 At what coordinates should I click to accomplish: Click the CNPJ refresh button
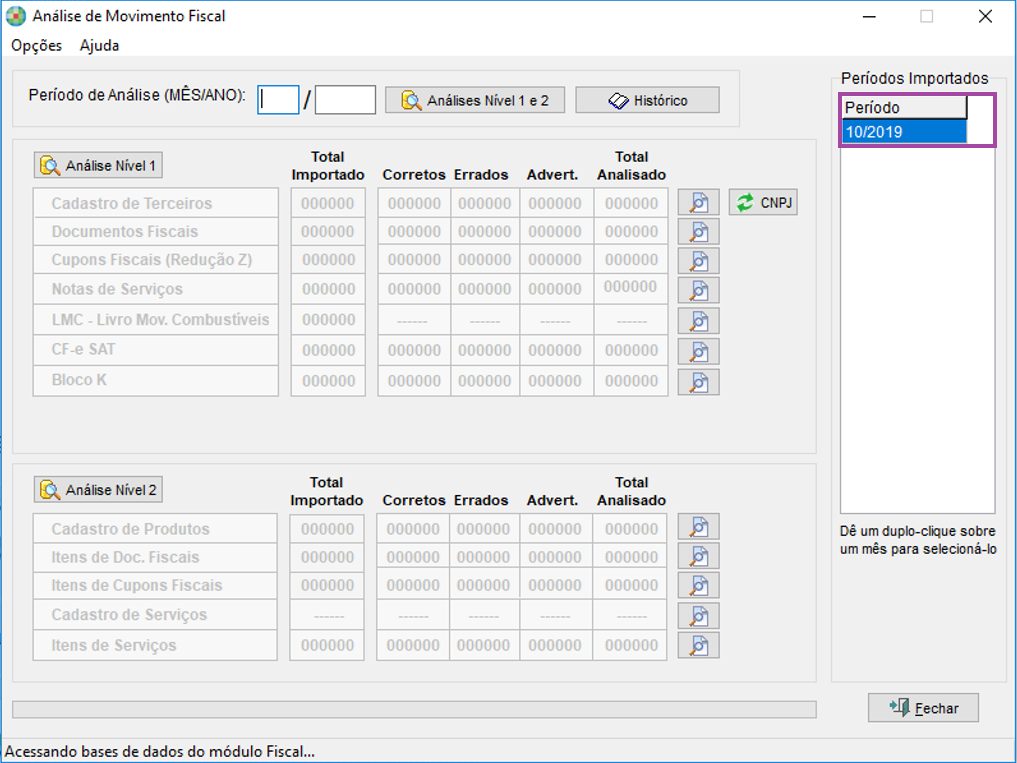point(763,202)
